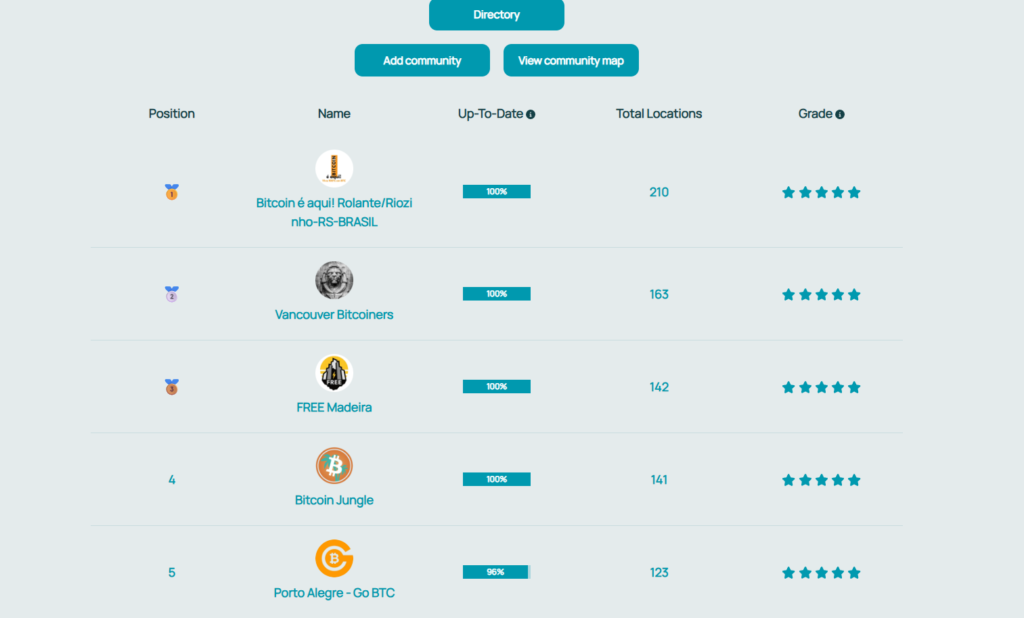Click the FREE Madeira community logo

point(334,373)
